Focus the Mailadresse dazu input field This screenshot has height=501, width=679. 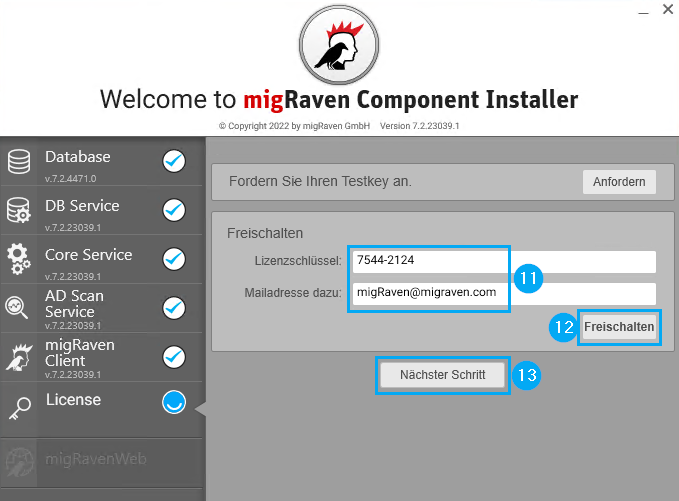(504, 294)
